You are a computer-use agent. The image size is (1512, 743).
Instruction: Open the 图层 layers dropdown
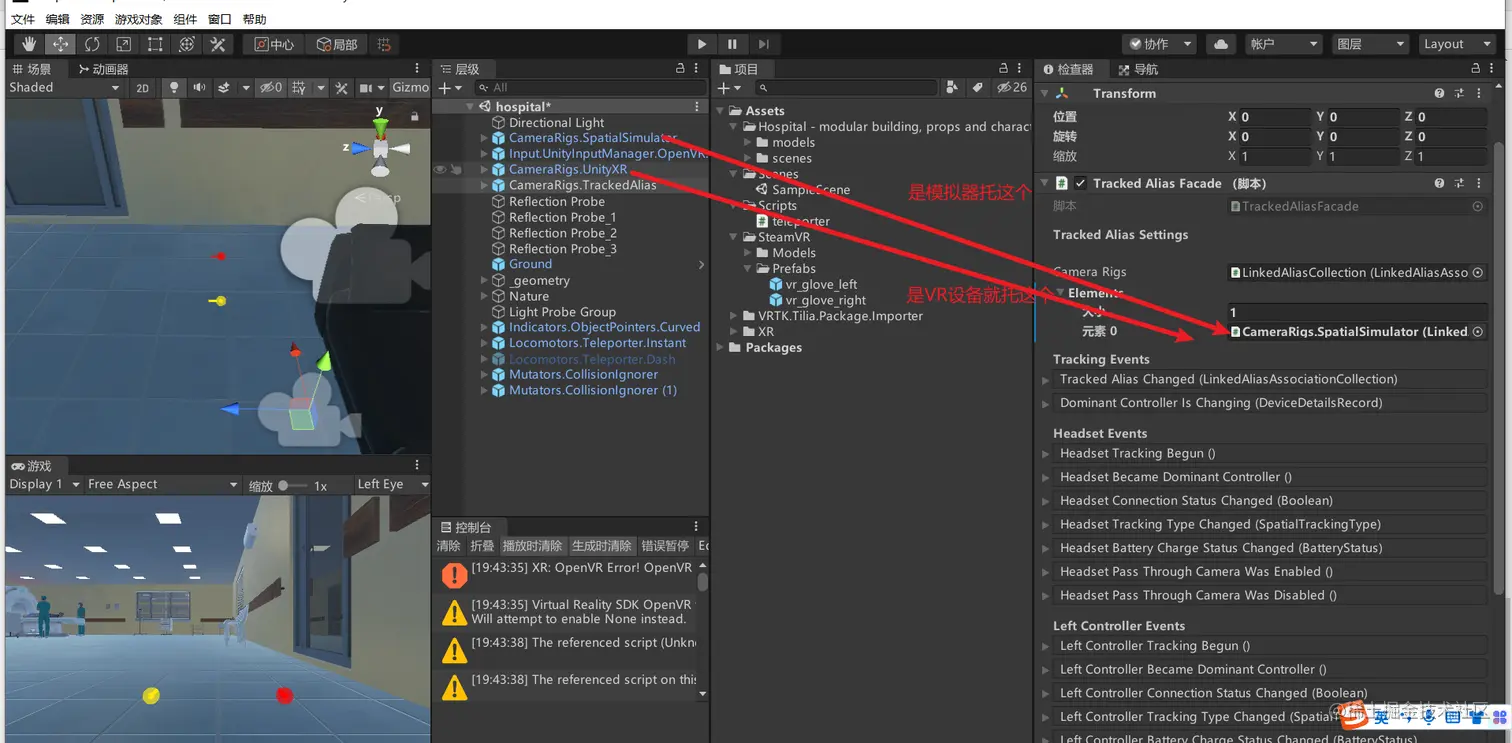pos(1371,44)
